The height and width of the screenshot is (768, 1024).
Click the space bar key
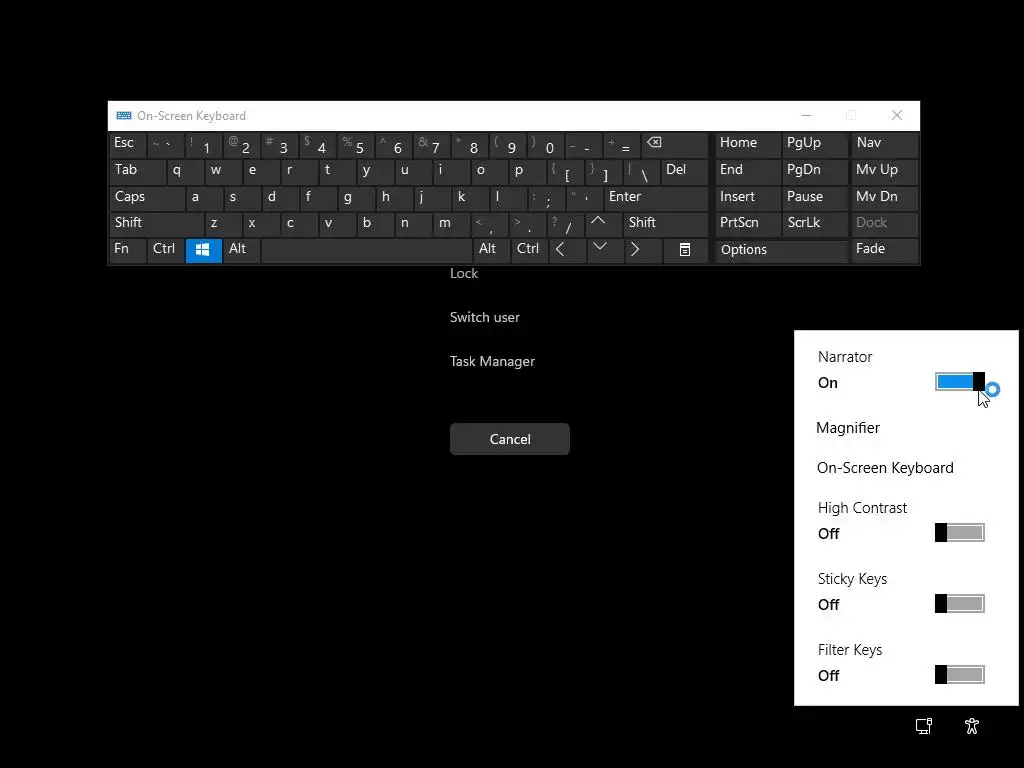tap(366, 250)
